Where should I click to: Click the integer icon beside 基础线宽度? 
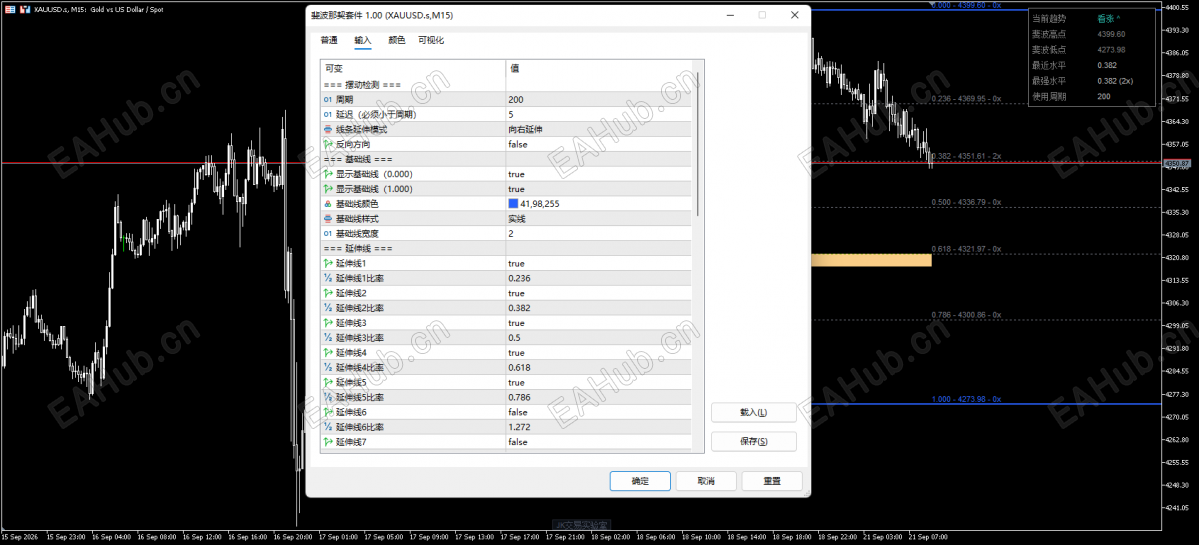tap(328, 234)
